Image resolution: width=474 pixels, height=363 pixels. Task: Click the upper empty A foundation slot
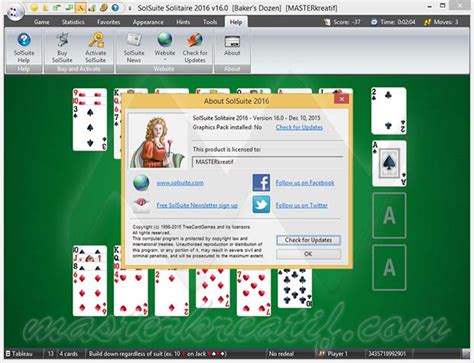point(389,215)
